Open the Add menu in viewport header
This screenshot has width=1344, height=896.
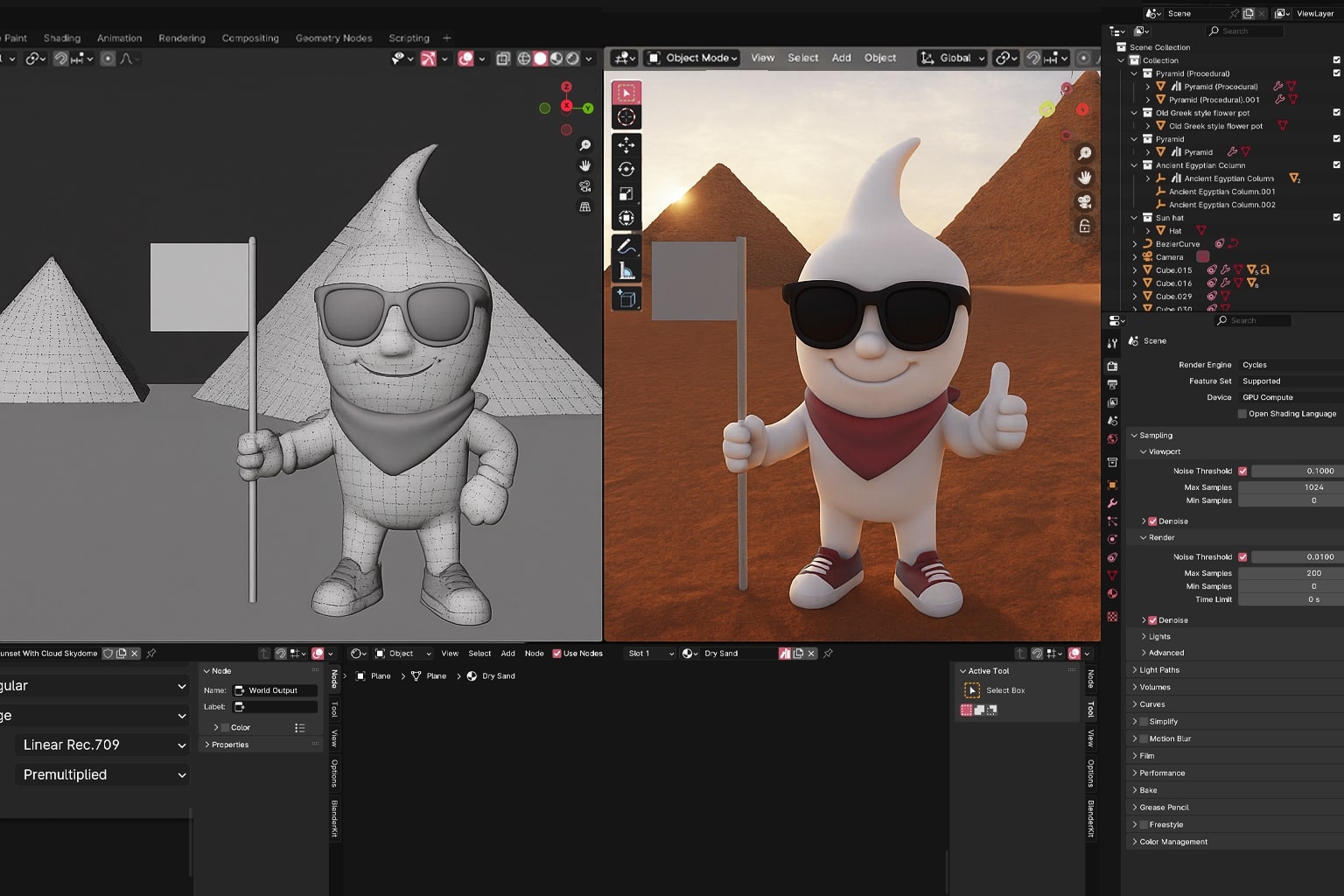click(x=841, y=58)
